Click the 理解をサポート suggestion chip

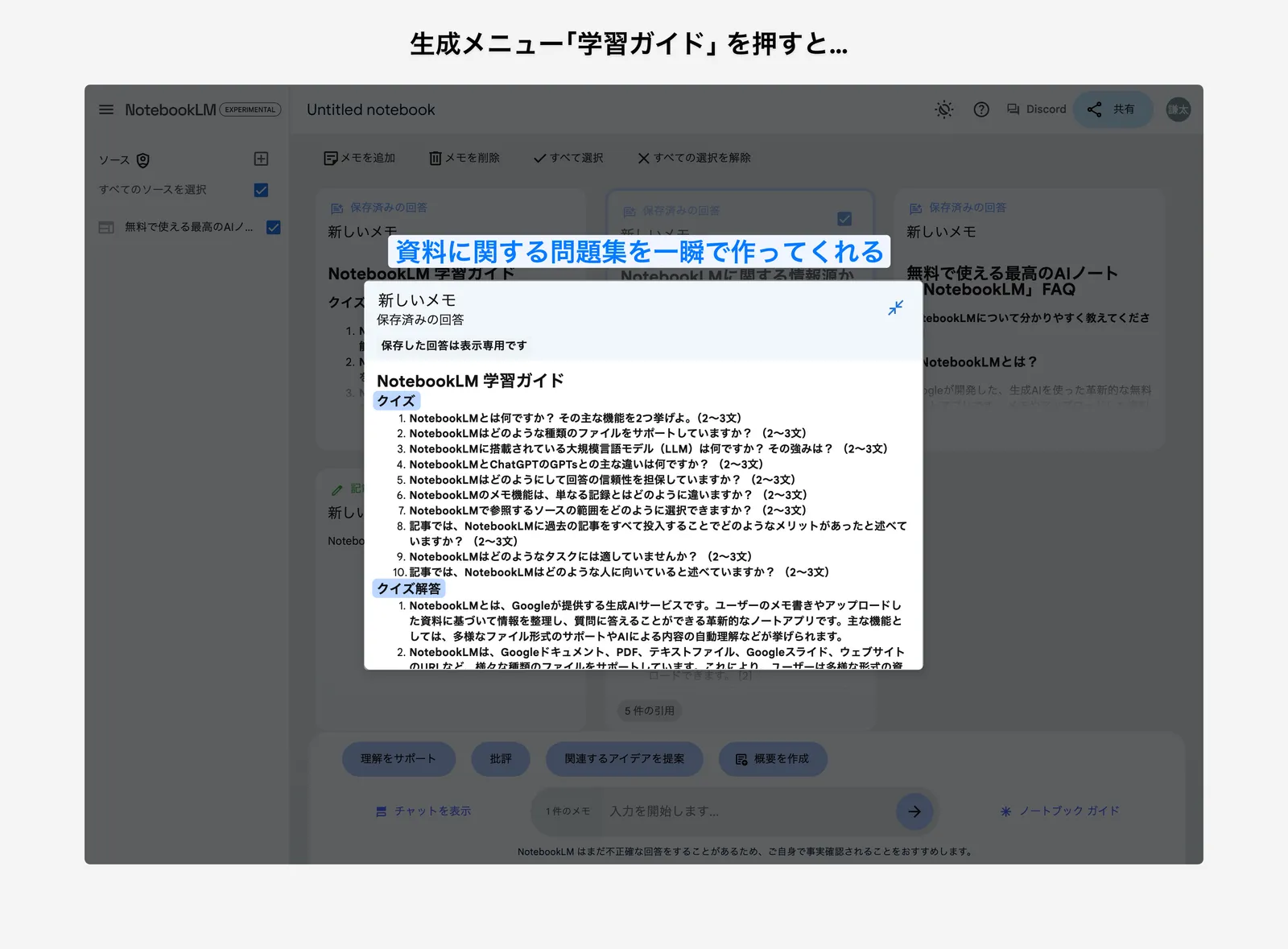398,759
